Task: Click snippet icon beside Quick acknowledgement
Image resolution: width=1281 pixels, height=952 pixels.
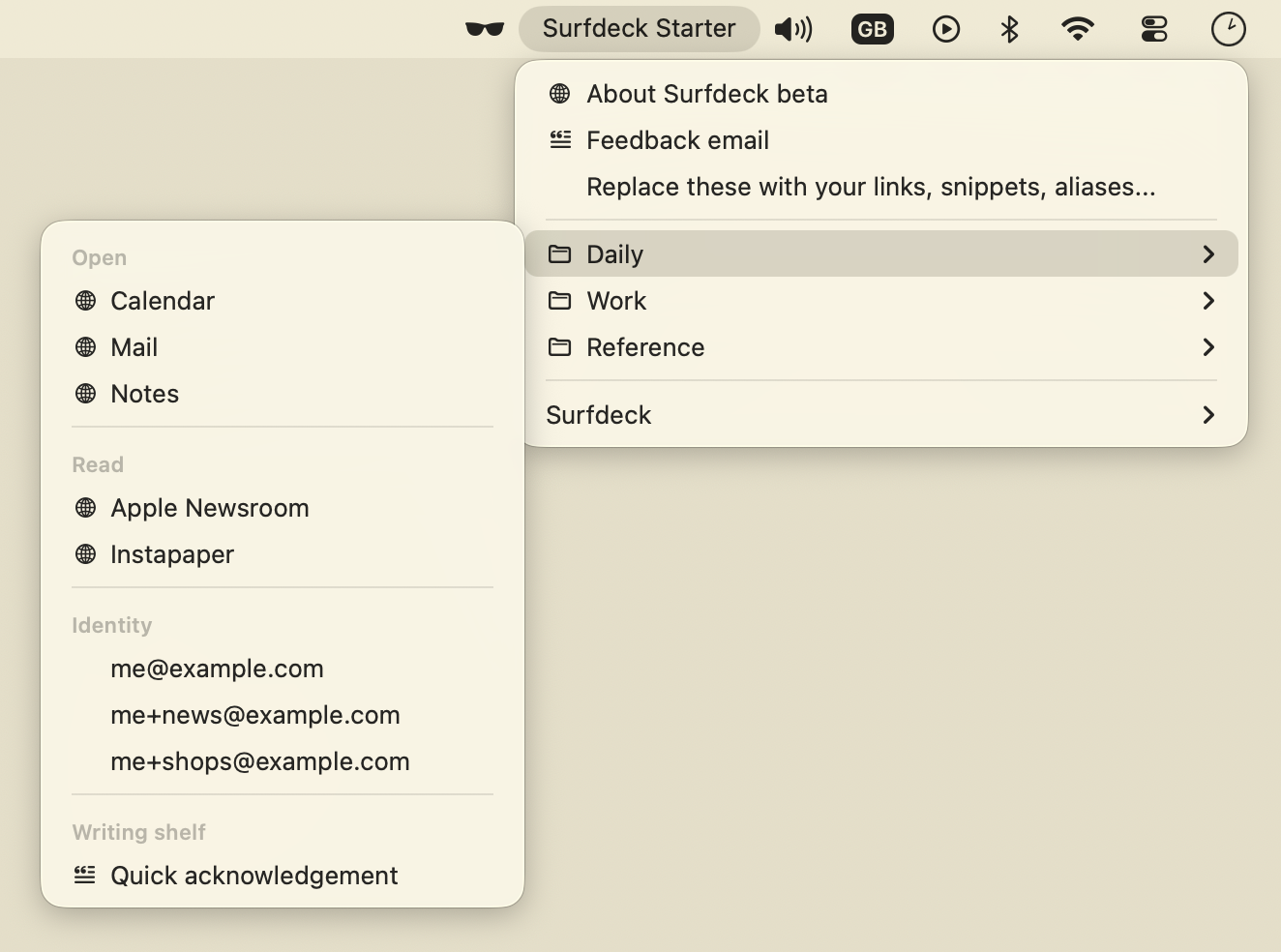Action: pos(85,876)
